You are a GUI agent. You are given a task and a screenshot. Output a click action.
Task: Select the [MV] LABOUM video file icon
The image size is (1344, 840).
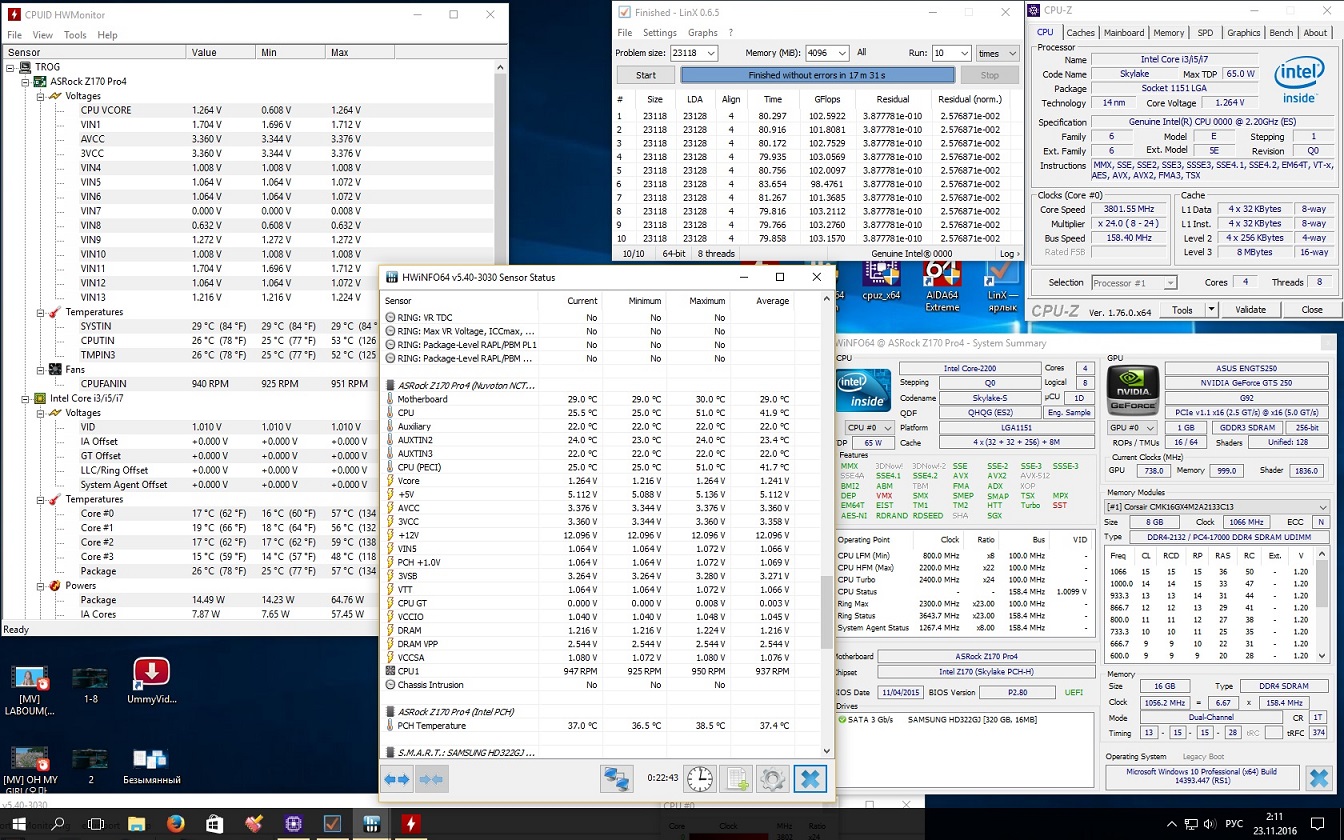tap(29, 690)
